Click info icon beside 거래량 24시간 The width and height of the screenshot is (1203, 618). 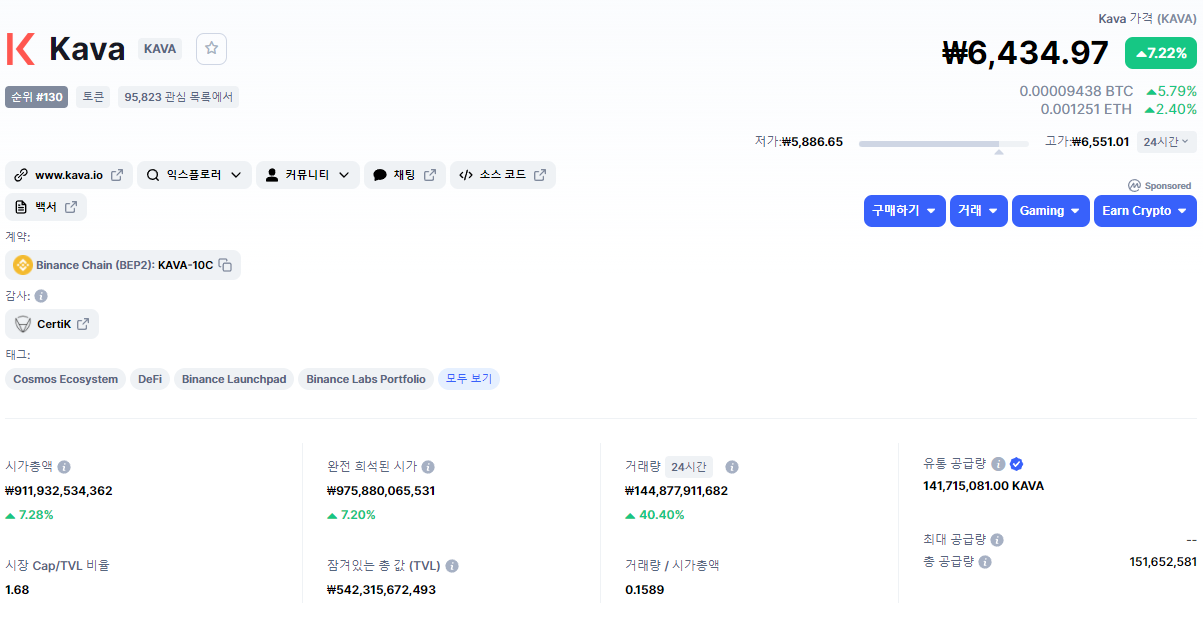[732, 467]
